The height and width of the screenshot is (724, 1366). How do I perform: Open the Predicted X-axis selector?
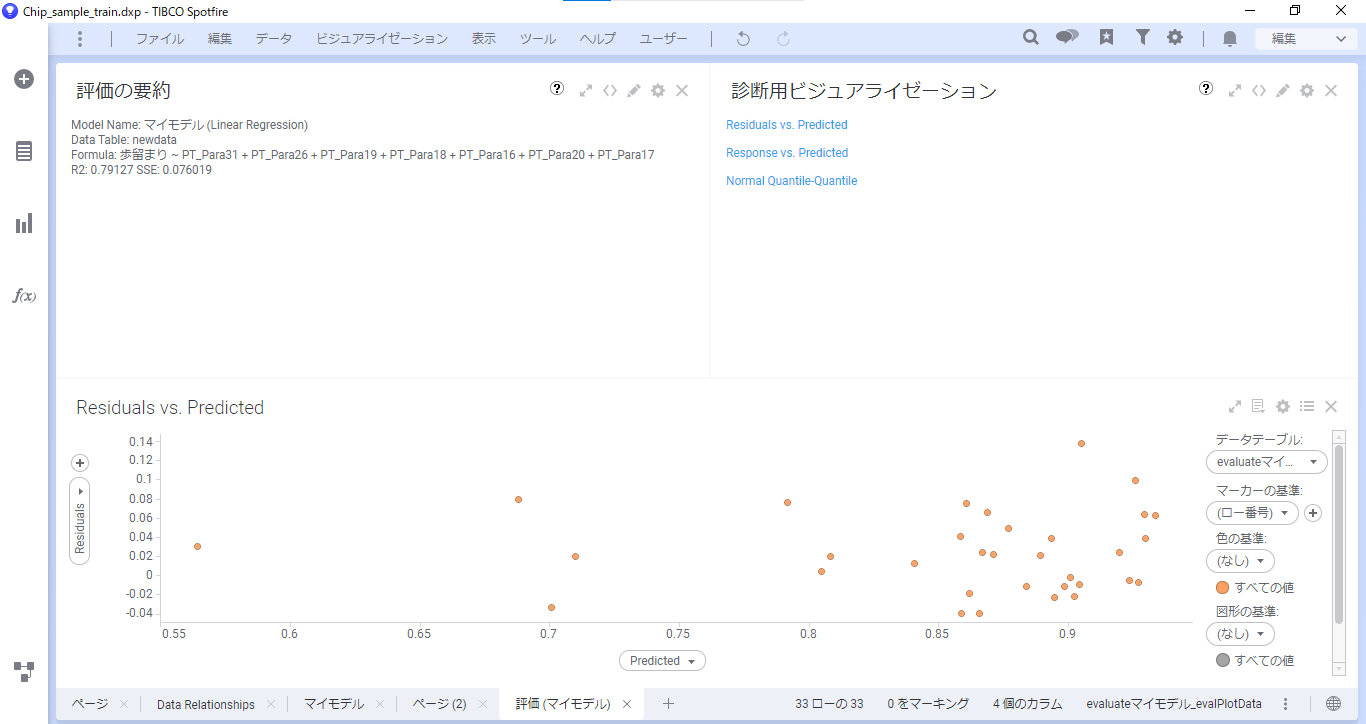click(x=662, y=661)
